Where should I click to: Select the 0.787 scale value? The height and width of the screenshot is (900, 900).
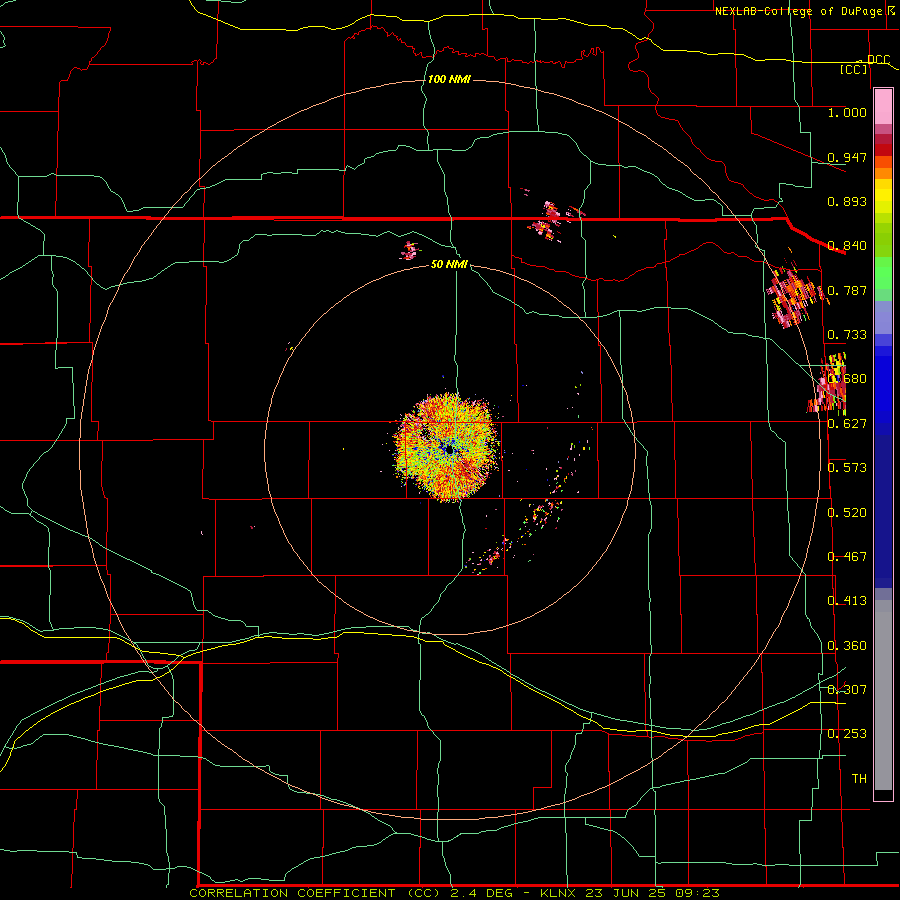[847, 290]
